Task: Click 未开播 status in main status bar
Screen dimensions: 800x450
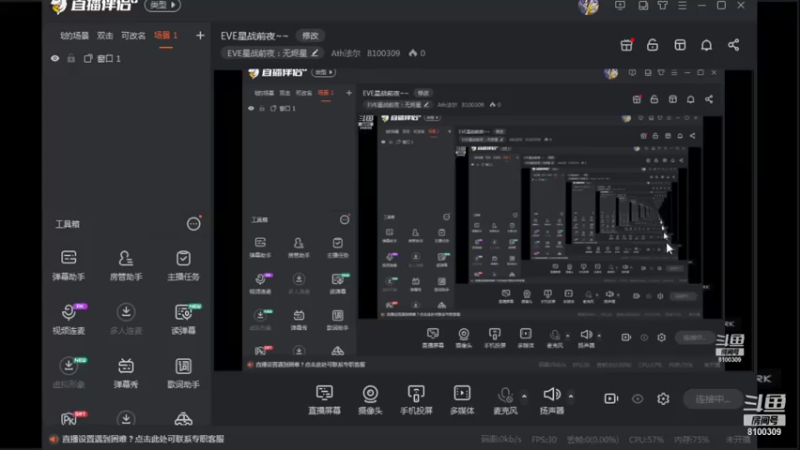Action: coord(738,439)
